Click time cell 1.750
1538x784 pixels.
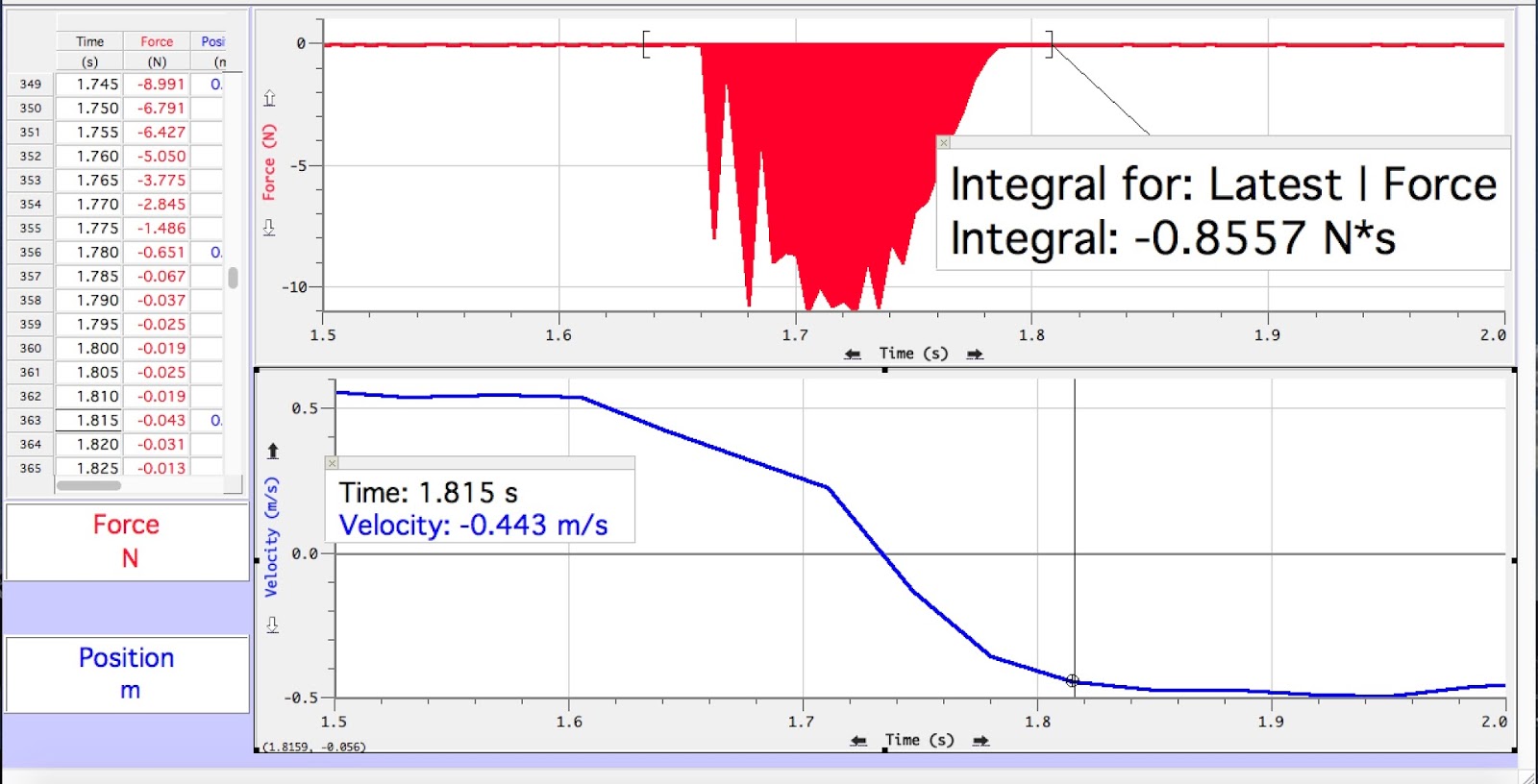click(89, 109)
